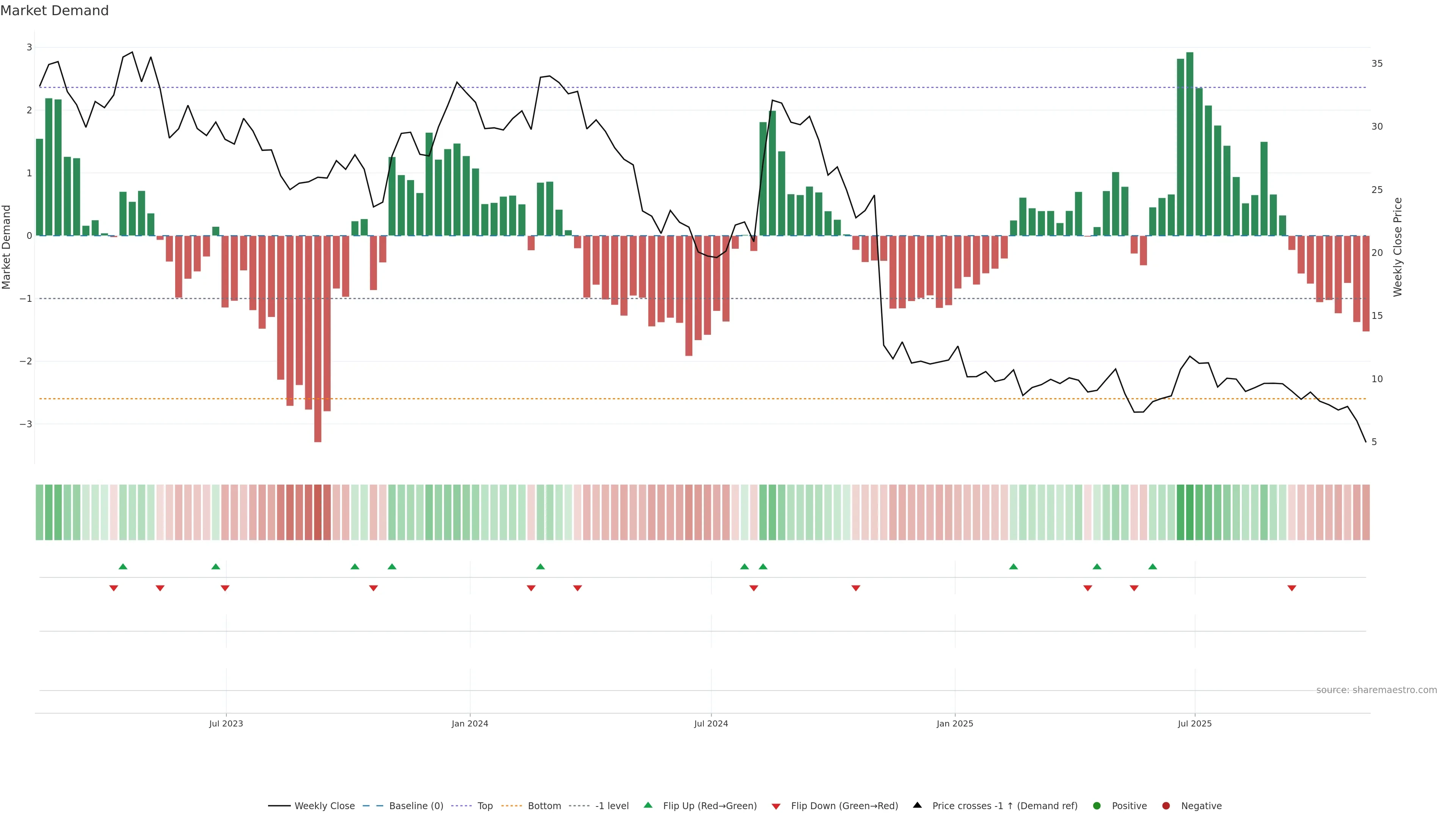Viewport: 1456px width, 819px height.
Task: Click the Jul 2023 x-axis label
Action: (x=226, y=723)
